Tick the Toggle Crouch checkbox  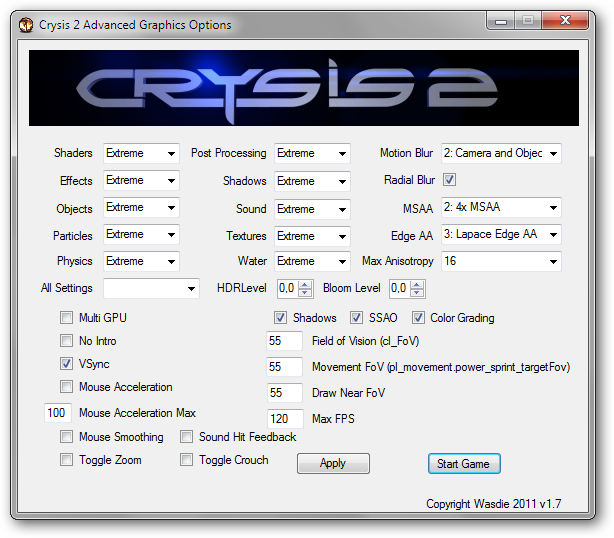[x=186, y=460]
